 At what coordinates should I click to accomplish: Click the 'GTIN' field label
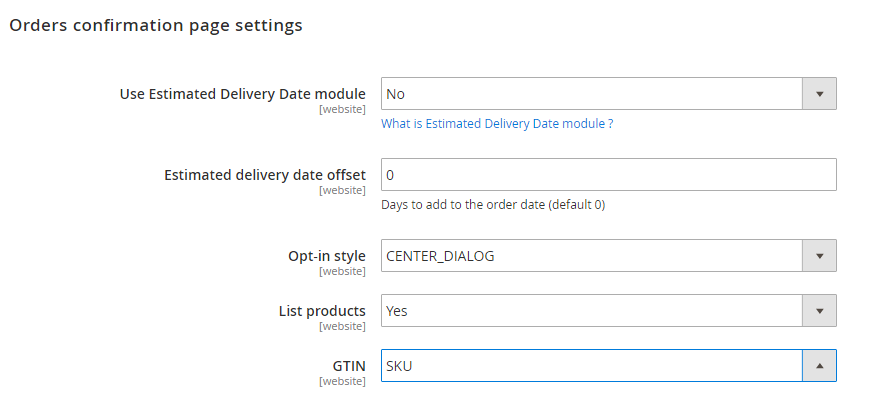347,366
